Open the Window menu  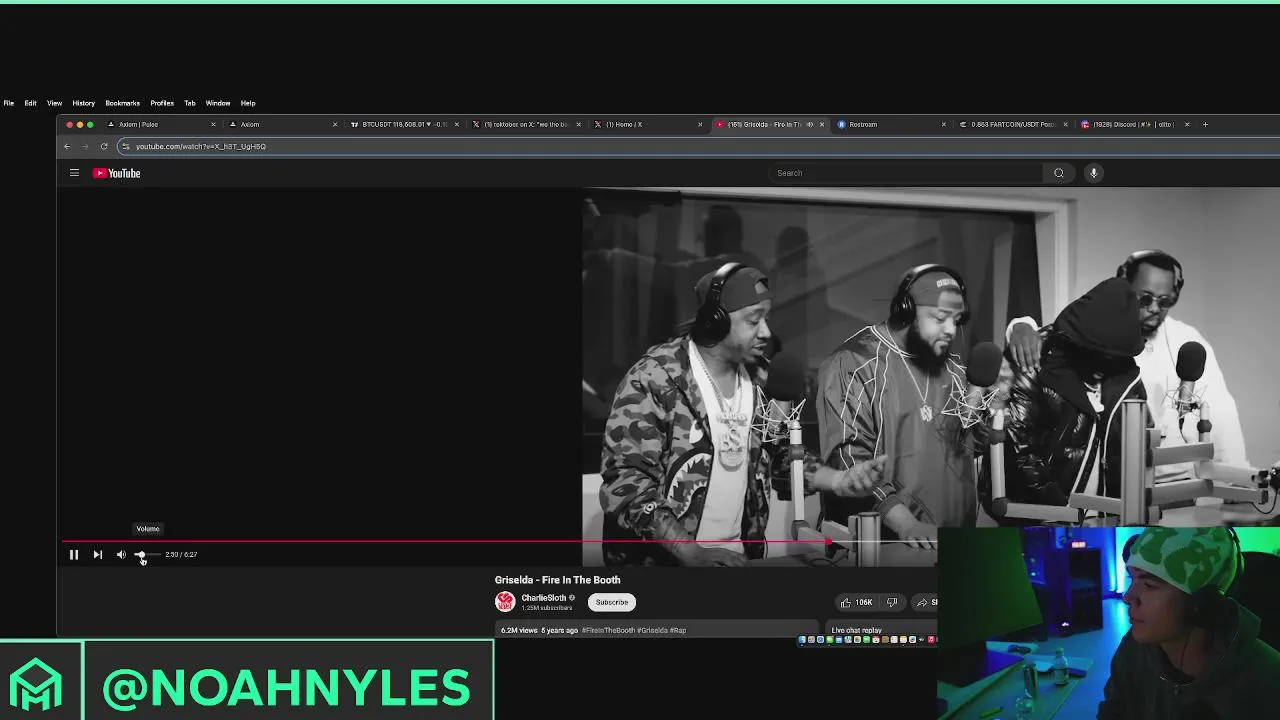tap(218, 103)
